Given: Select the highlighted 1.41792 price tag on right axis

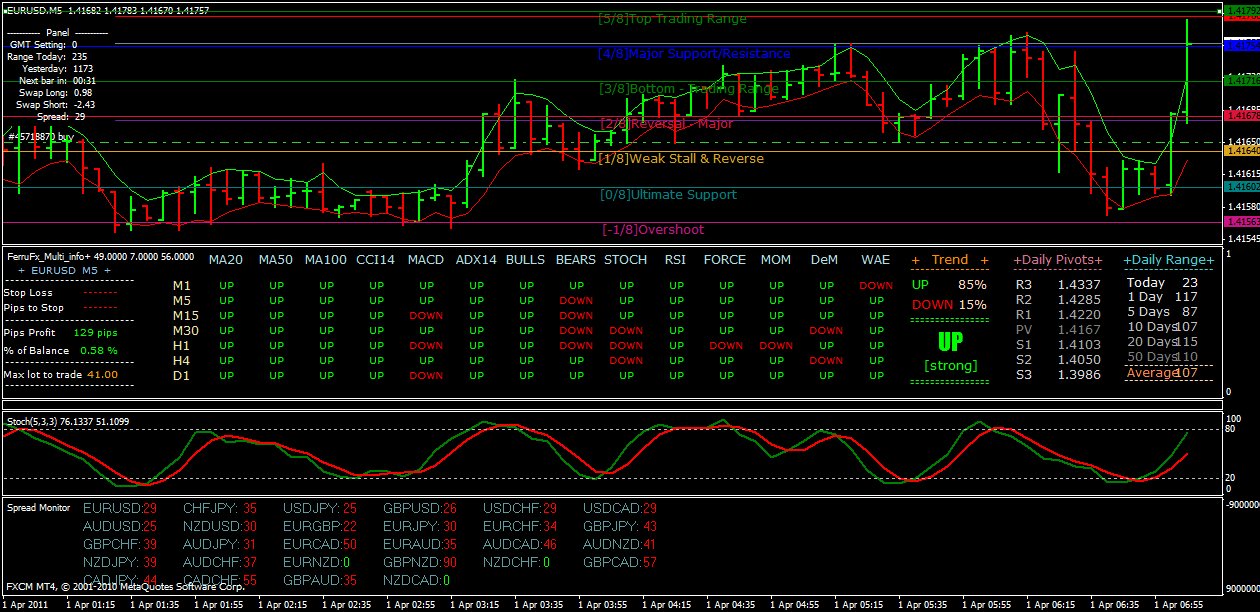Looking at the screenshot, I should click(x=1241, y=9).
